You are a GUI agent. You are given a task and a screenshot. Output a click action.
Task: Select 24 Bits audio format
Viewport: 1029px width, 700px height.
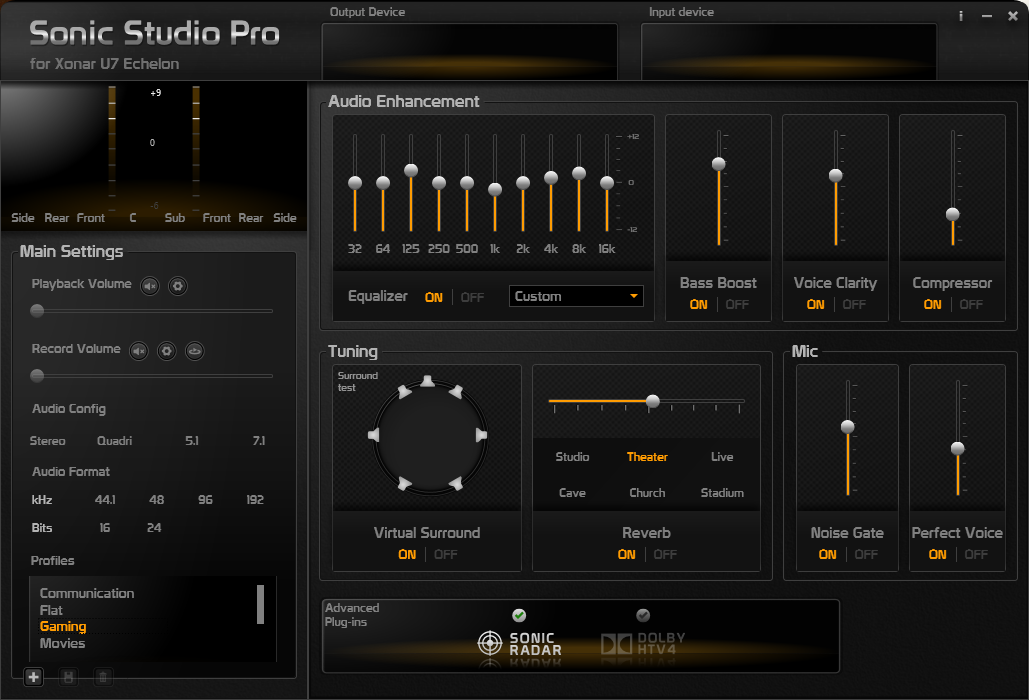pos(154,528)
